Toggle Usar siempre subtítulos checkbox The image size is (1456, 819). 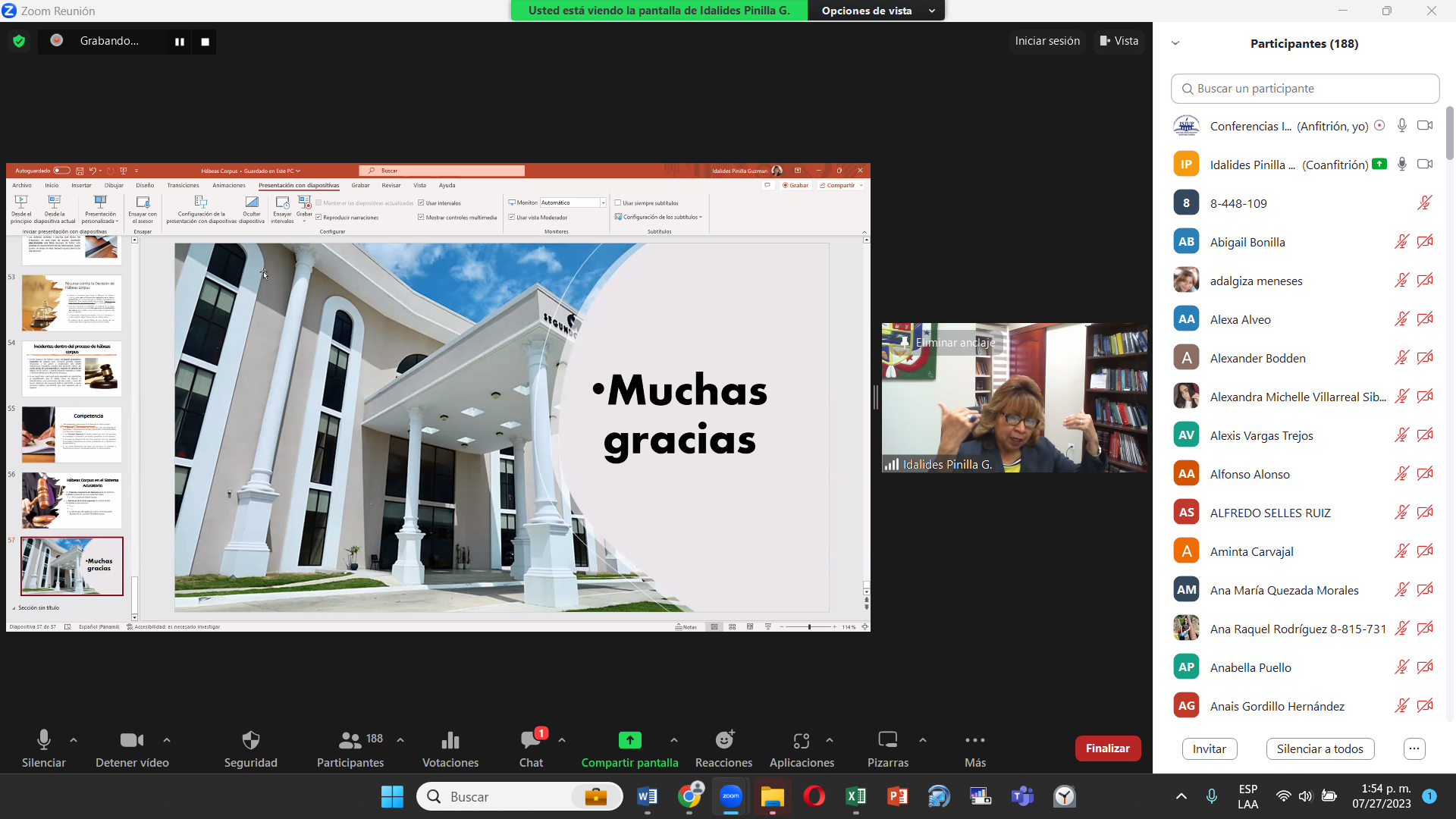tap(618, 202)
